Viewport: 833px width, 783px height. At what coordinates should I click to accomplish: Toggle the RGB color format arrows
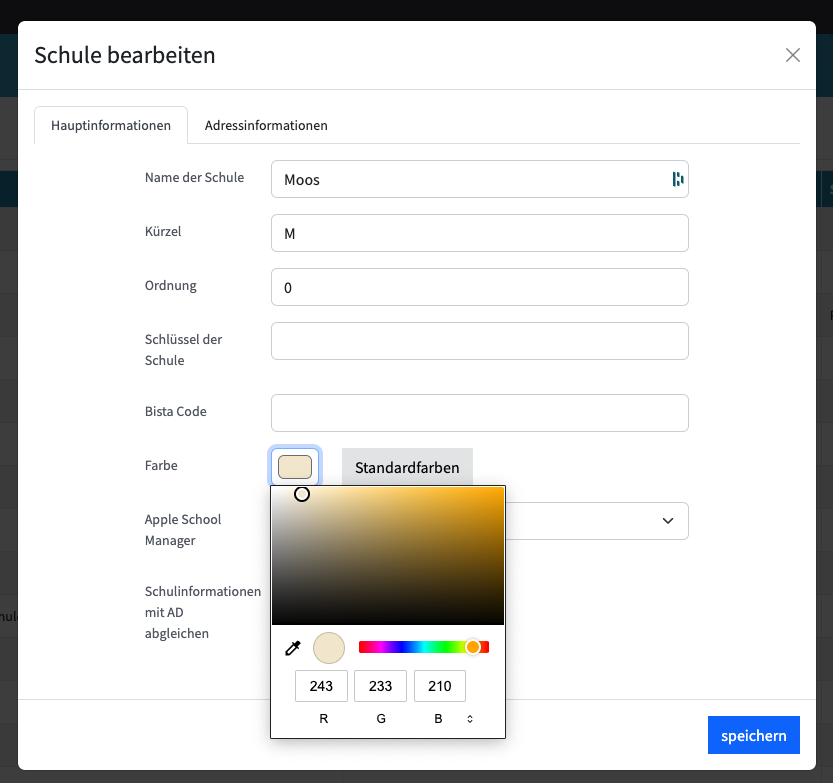click(x=470, y=718)
